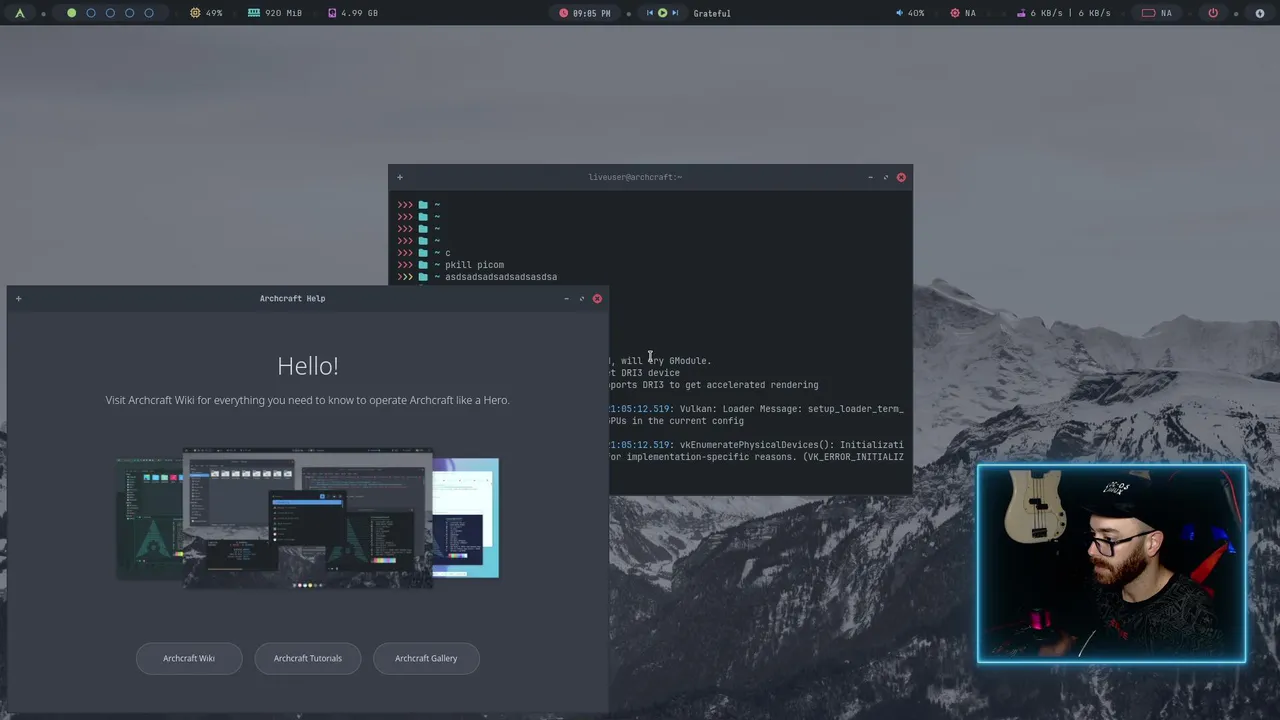
Task: Click the "09:05 PM" clock time
Action: click(x=591, y=13)
